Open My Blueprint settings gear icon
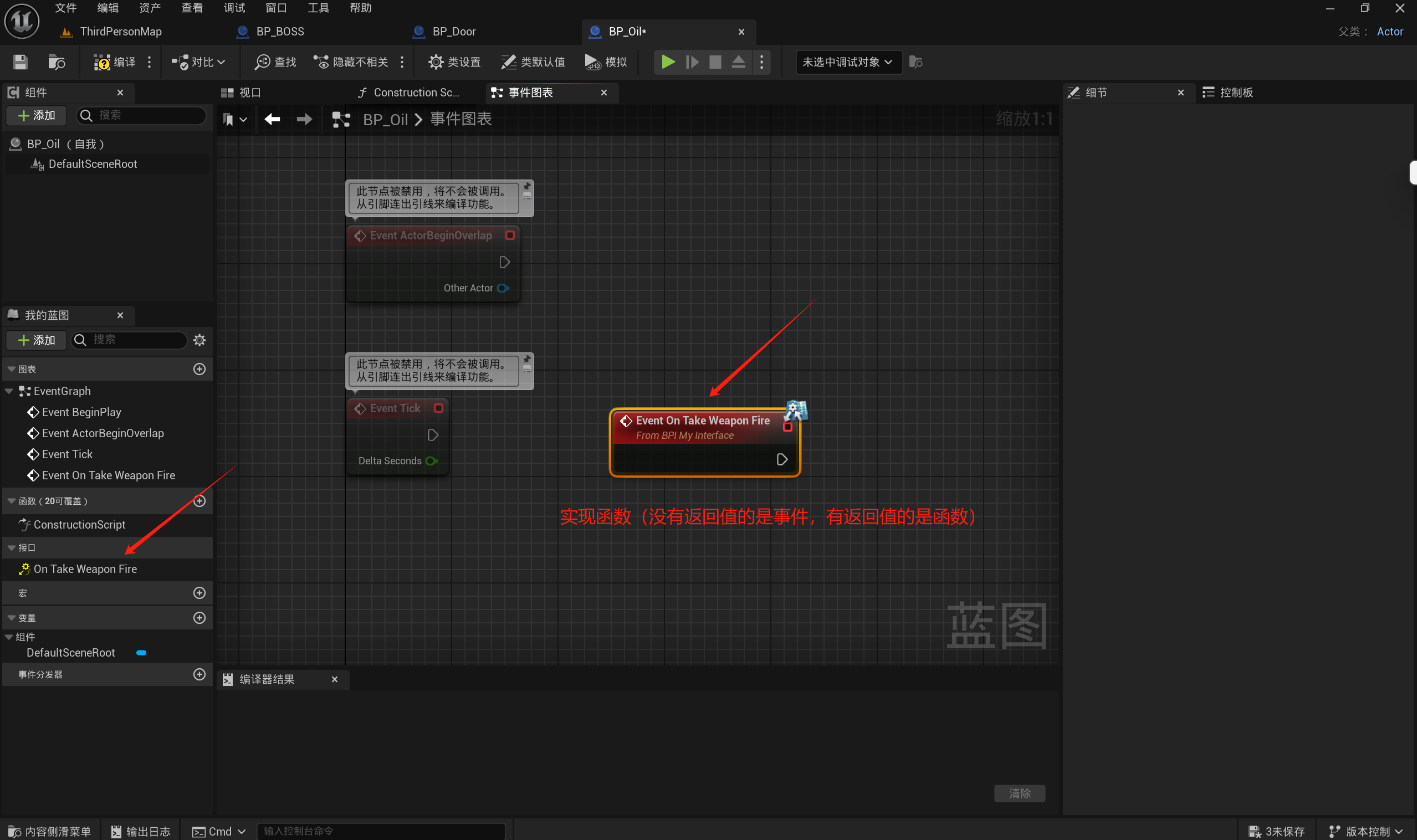 [x=199, y=340]
